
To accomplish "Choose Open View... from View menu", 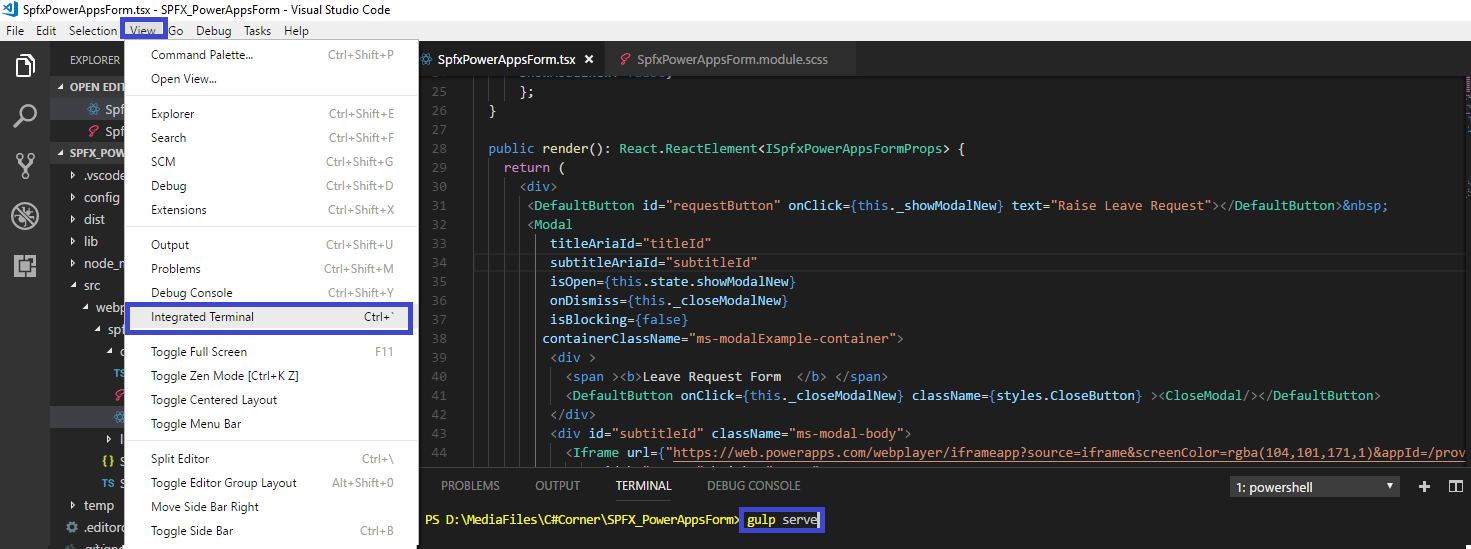I will pos(271,79).
